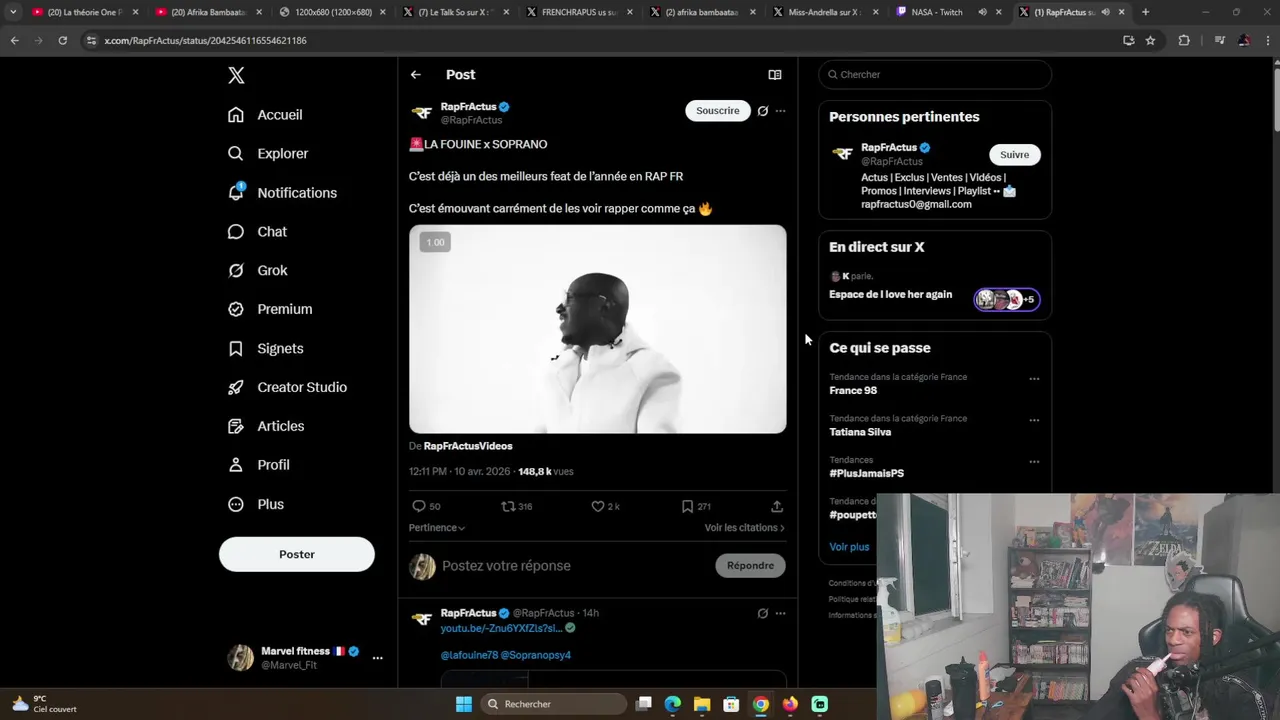This screenshot has height=720, width=1280.
Task: Open #PlusJamaisPS trend
Action: (x=866, y=473)
